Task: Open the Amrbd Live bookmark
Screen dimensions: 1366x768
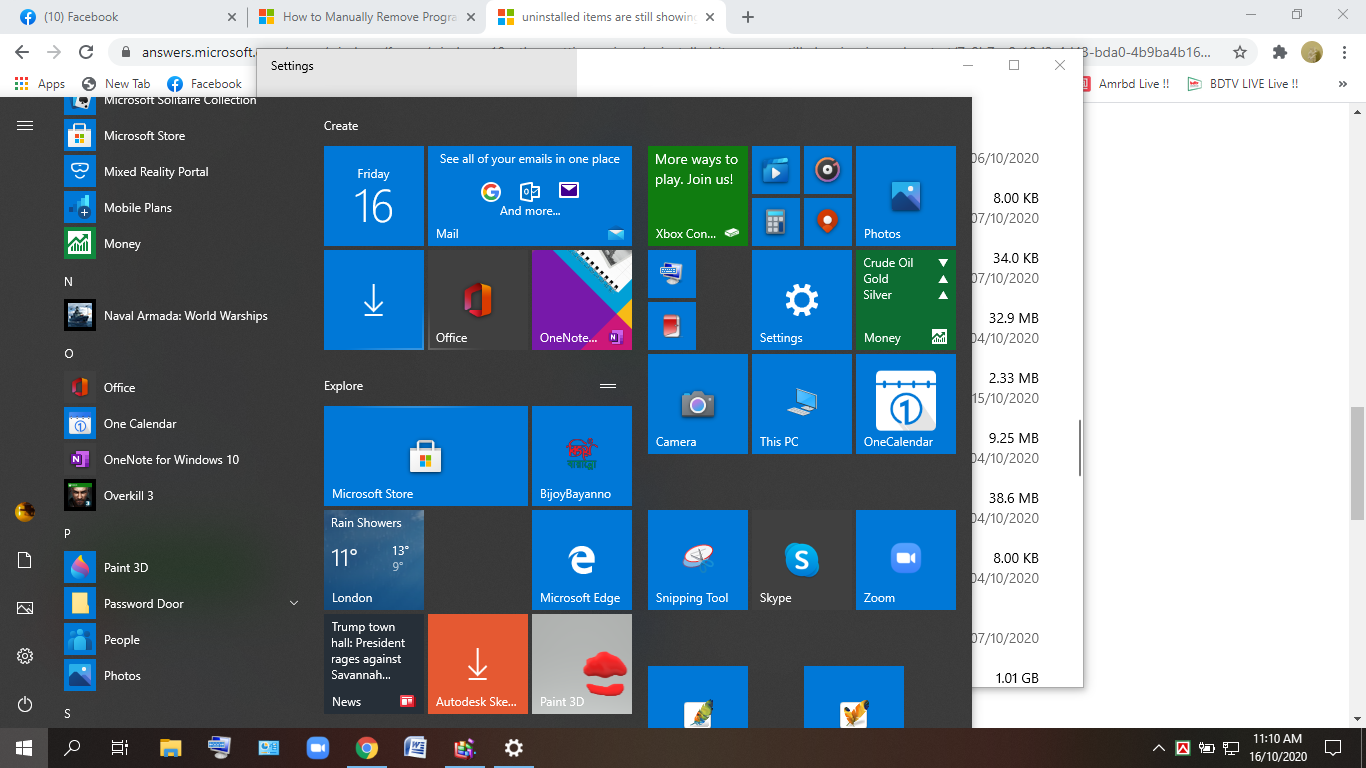Action: tap(1126, 84)
